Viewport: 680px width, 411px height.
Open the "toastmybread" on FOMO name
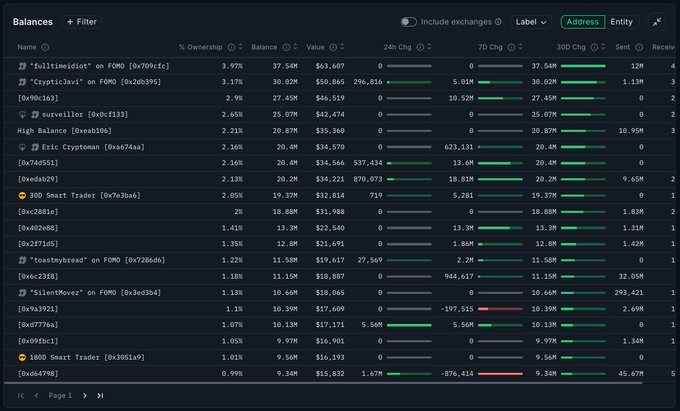98,260
